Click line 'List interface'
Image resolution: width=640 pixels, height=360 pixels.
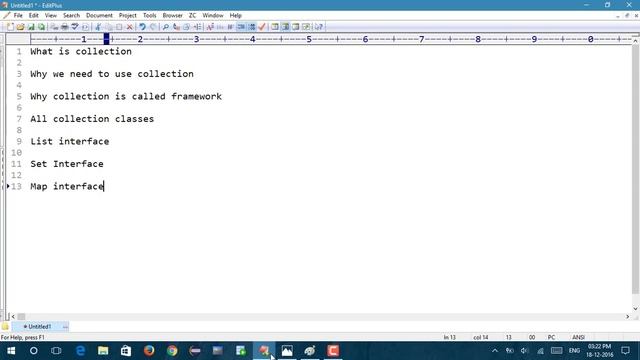click(69, 141)
